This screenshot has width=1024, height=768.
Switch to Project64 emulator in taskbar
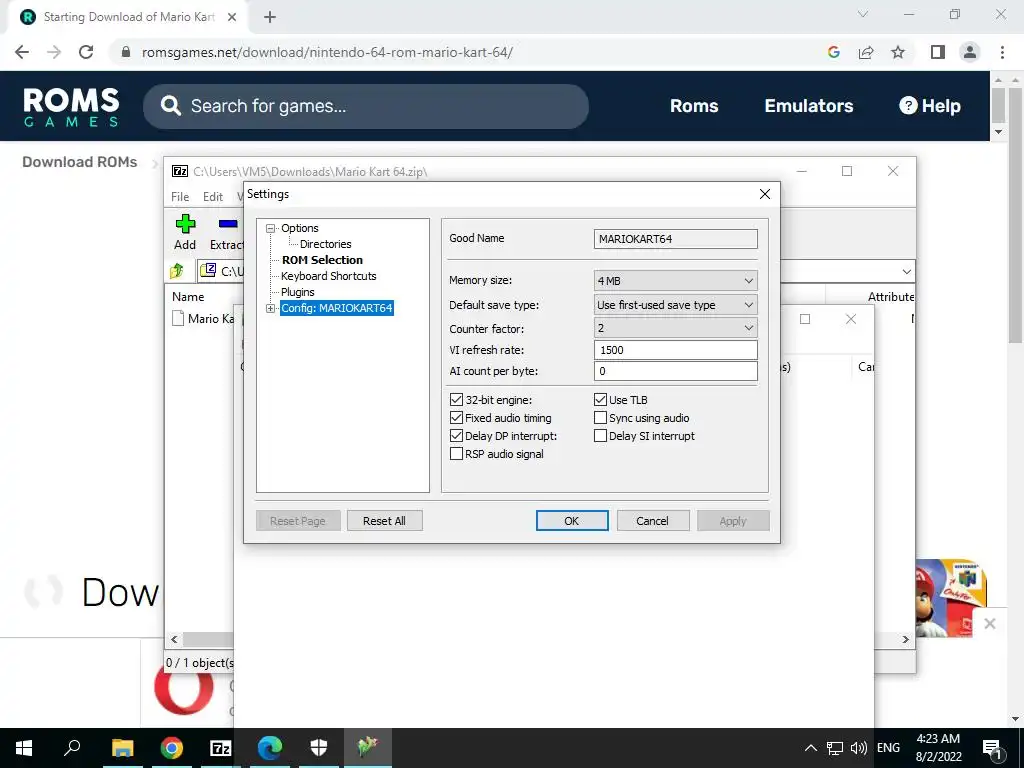click(x=368, y=748)
